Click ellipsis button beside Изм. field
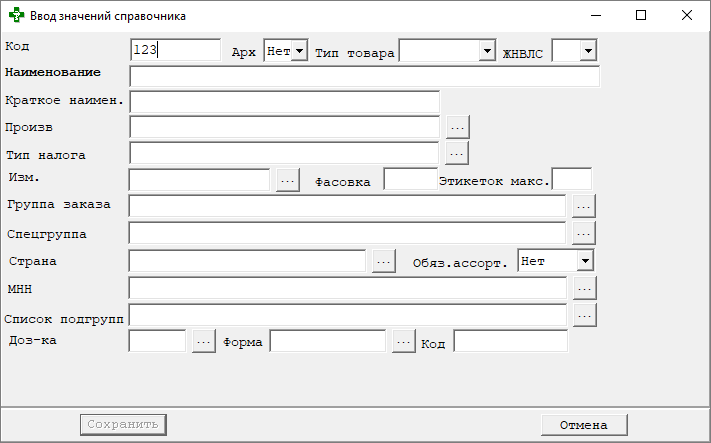This screenshot has width=711, height=443. (287, 179)
